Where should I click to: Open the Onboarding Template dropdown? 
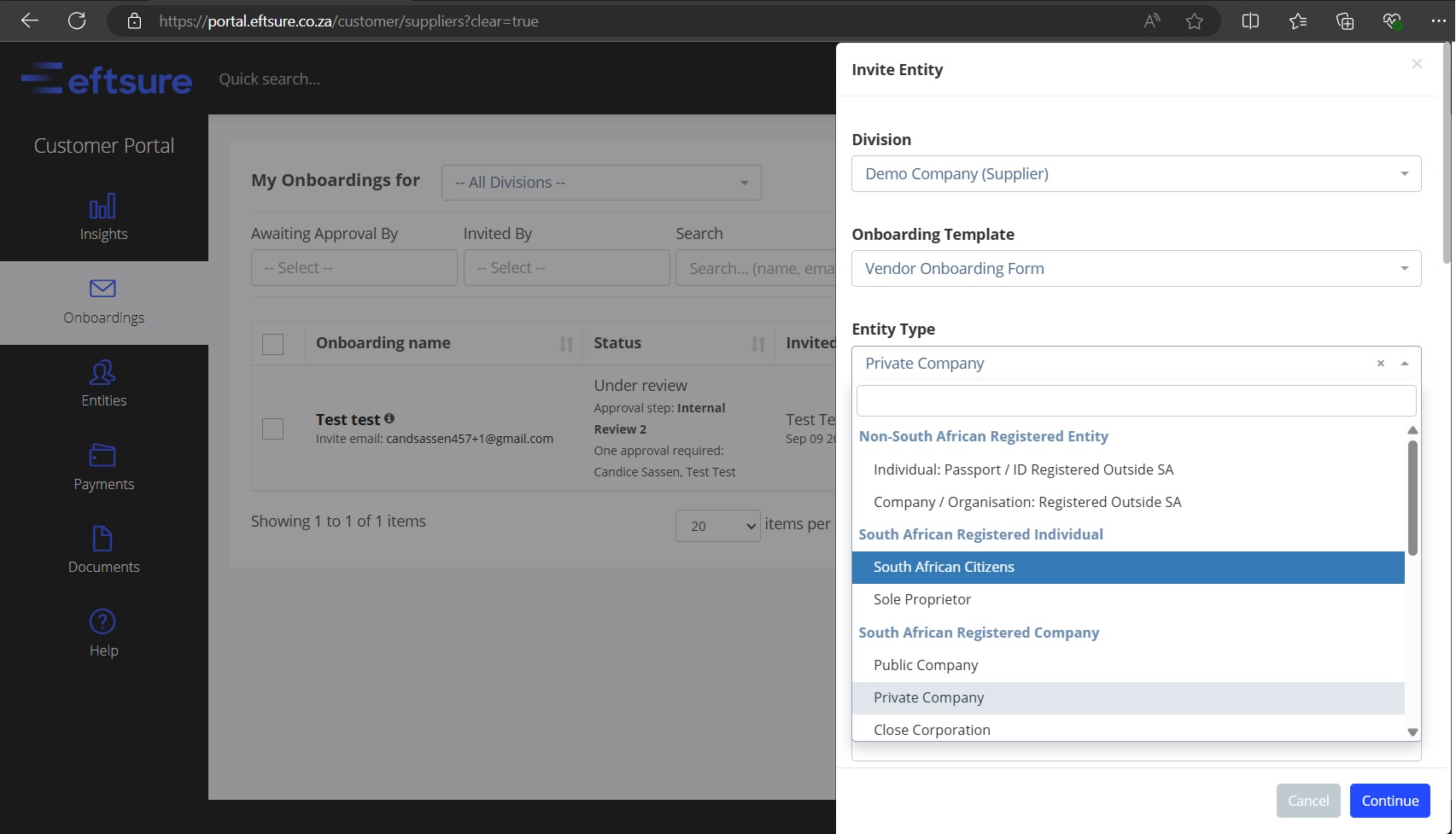(1136, 269)
